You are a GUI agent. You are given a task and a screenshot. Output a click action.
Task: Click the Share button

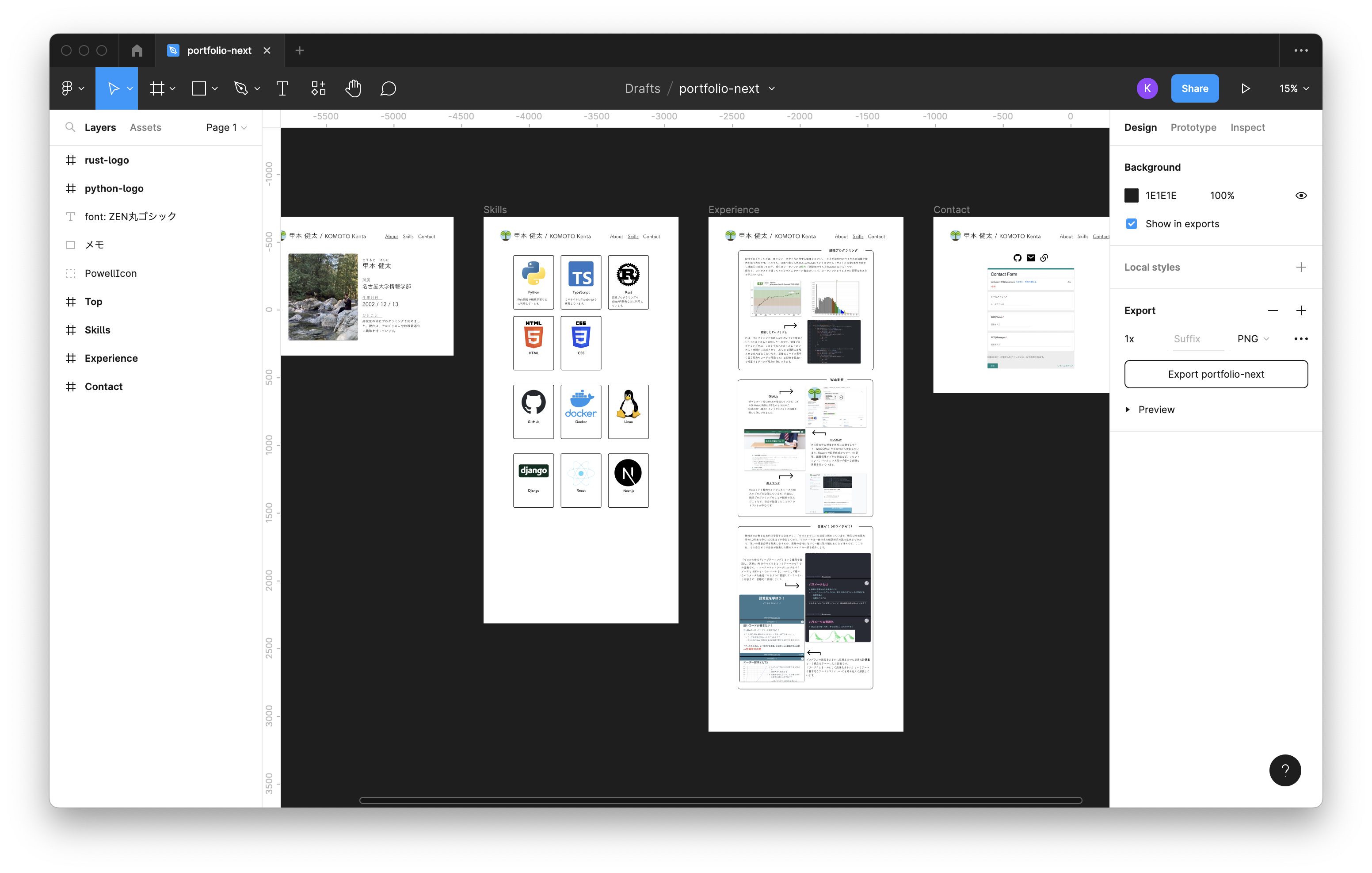coord(1195,88)
